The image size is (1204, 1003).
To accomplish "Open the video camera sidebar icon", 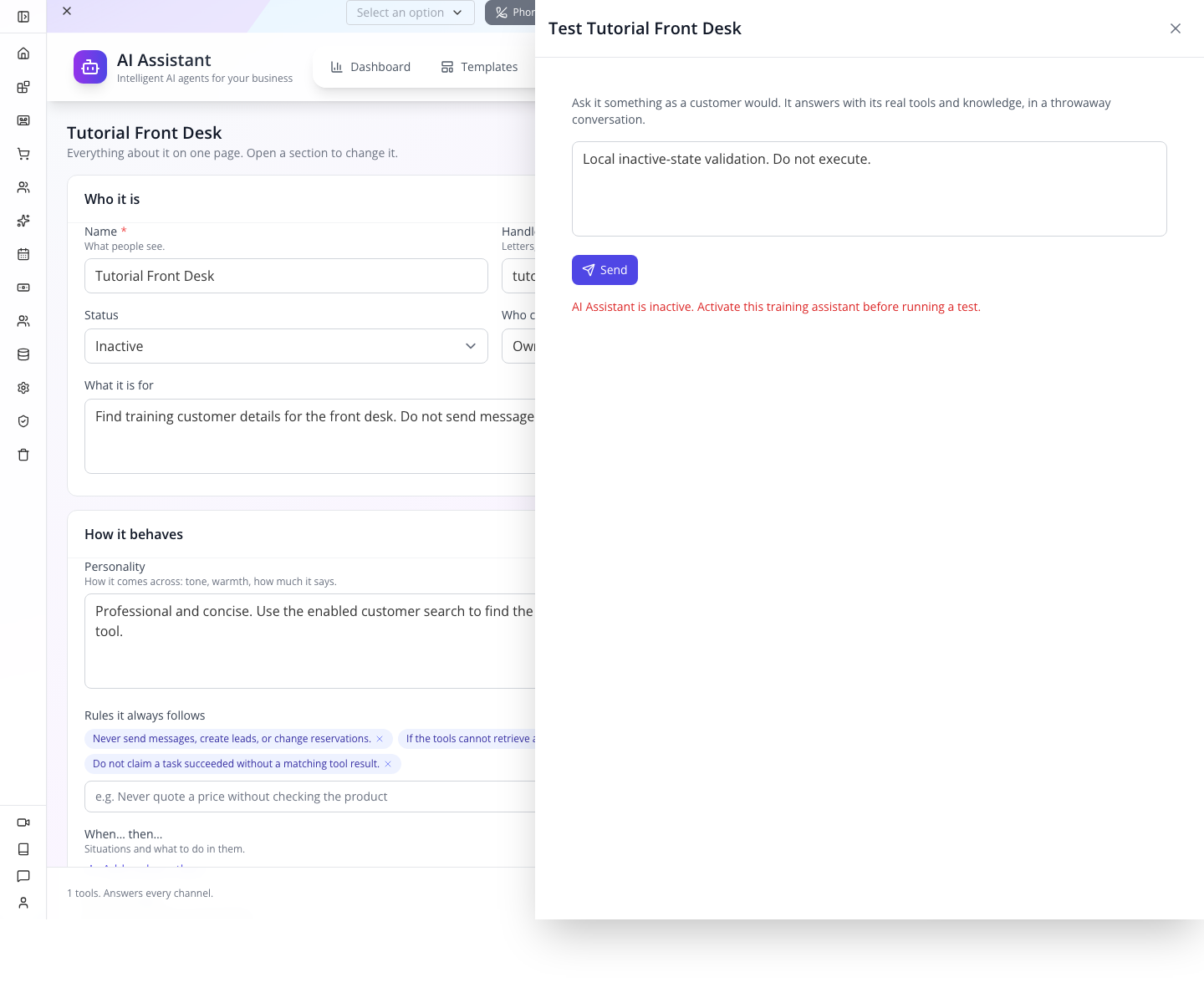I will tap(23, 822).
